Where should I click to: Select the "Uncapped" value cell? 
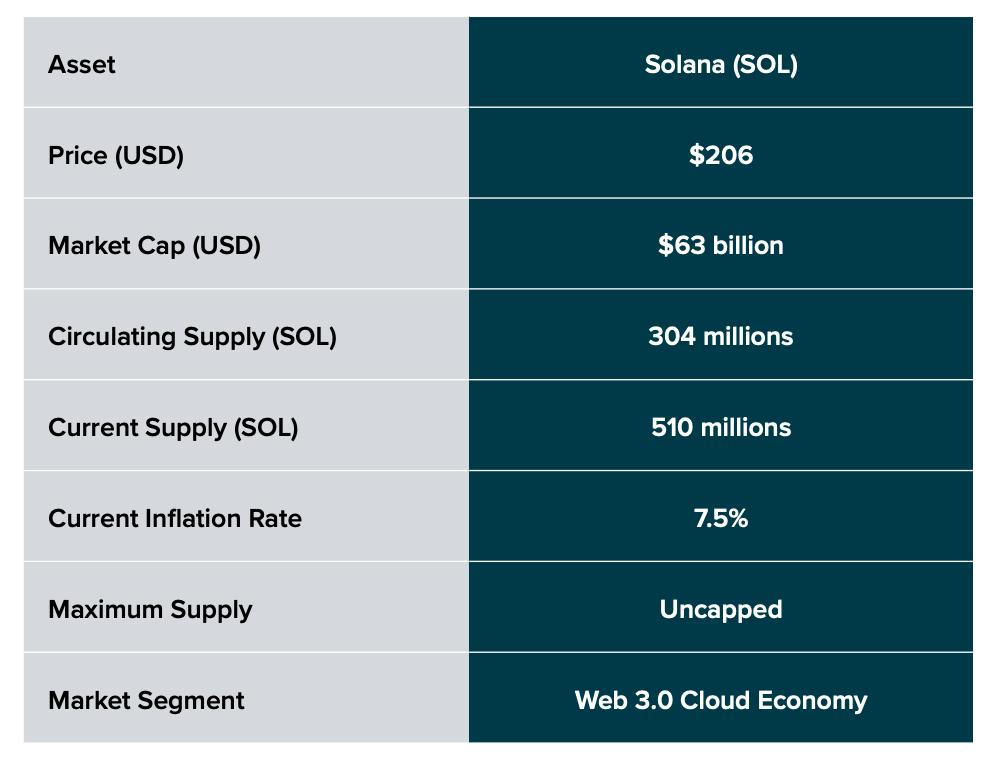[x=720, y=610]
